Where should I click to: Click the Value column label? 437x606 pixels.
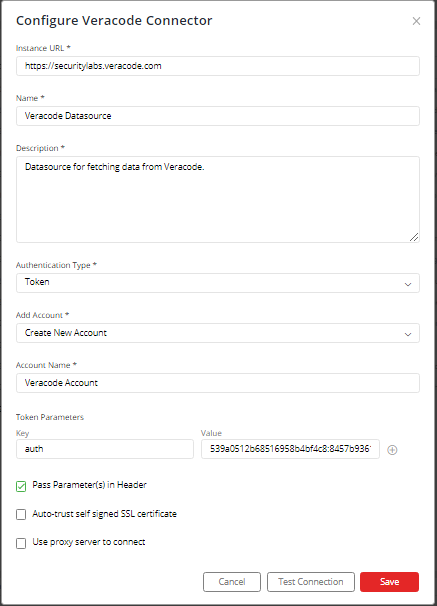(x=211, y=433)
